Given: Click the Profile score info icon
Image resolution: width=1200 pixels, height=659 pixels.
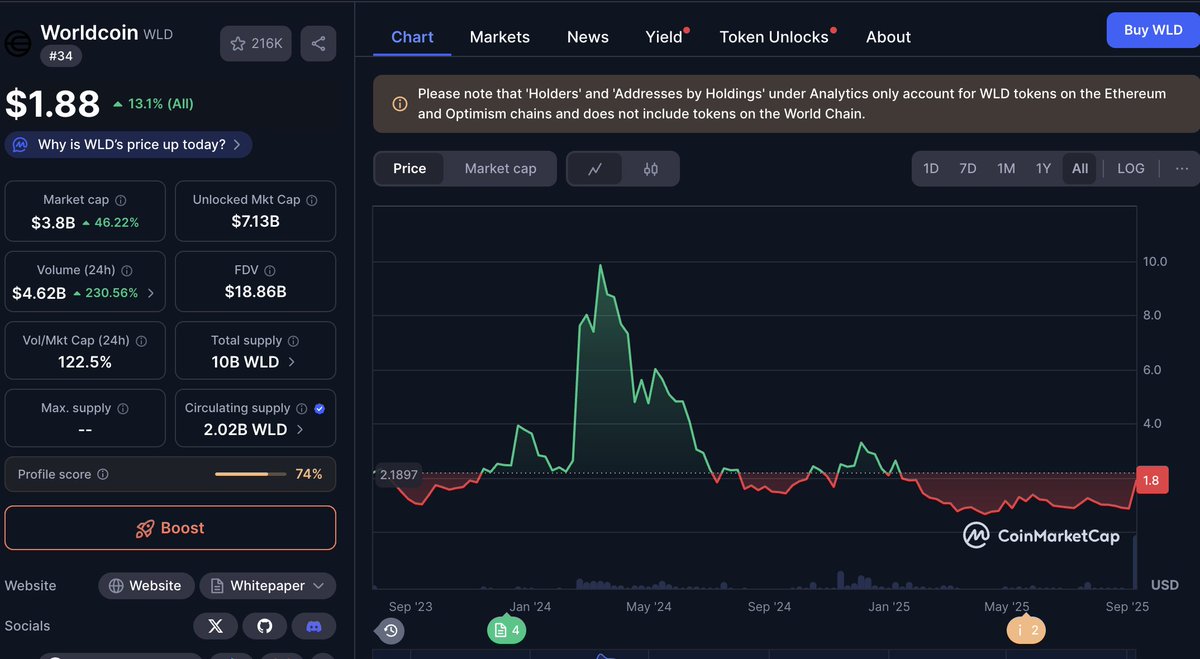Looking at the screenshot, I should (x=103, y=474).
